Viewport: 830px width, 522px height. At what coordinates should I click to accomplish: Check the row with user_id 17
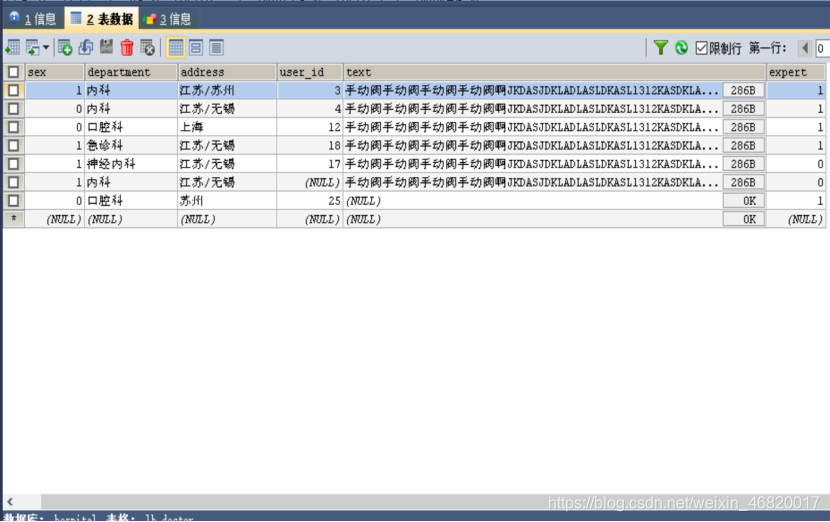pyautogui.click(x=14, y=164)
